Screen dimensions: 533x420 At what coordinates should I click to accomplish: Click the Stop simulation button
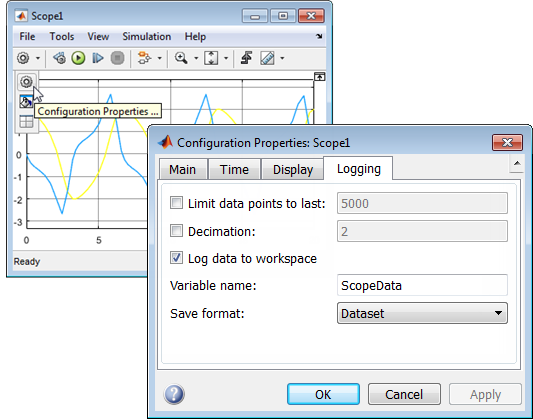(x=118, y=58)
